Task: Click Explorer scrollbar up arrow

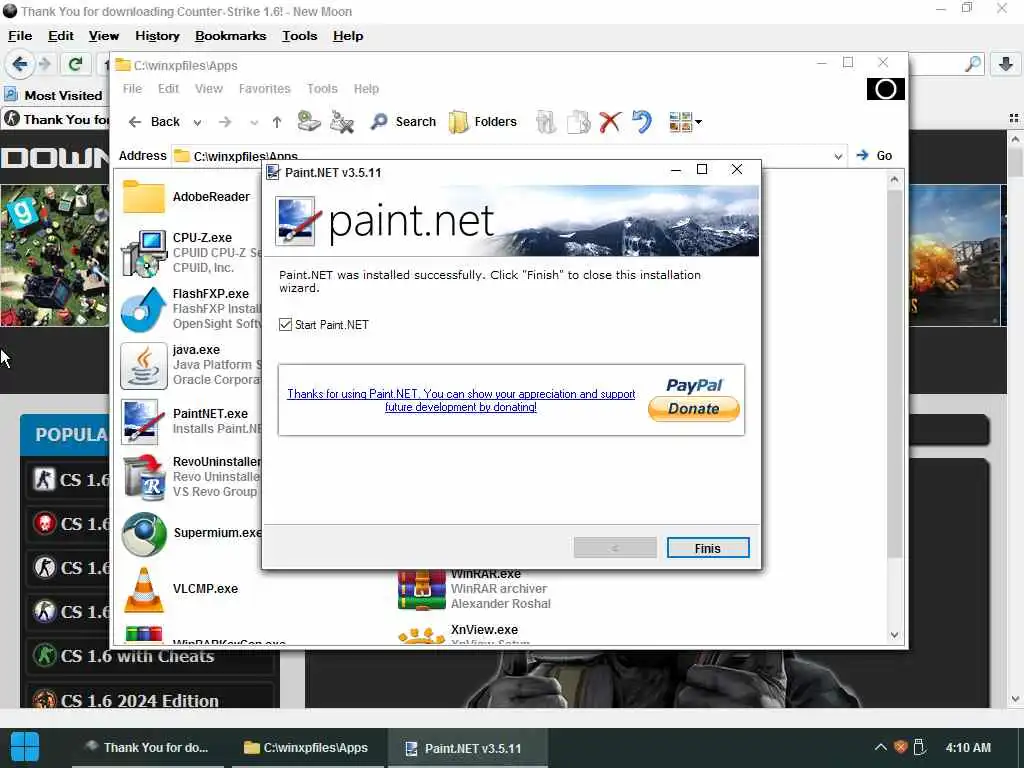Action: point(894,180)
